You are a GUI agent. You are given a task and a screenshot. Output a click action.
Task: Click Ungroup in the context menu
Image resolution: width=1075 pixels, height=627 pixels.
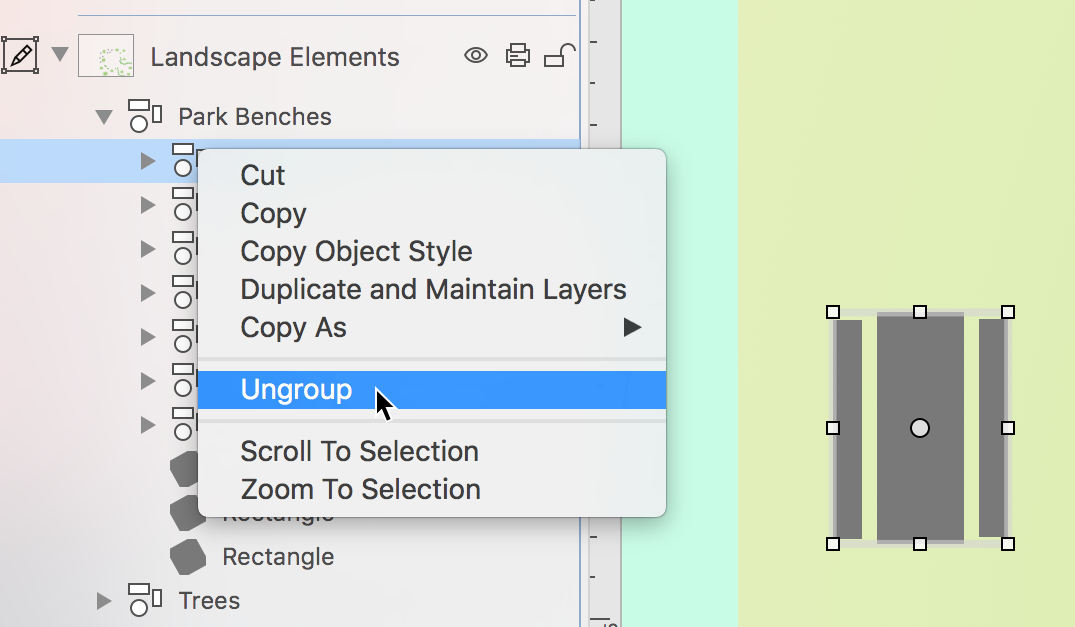click(x=432, y=390)
